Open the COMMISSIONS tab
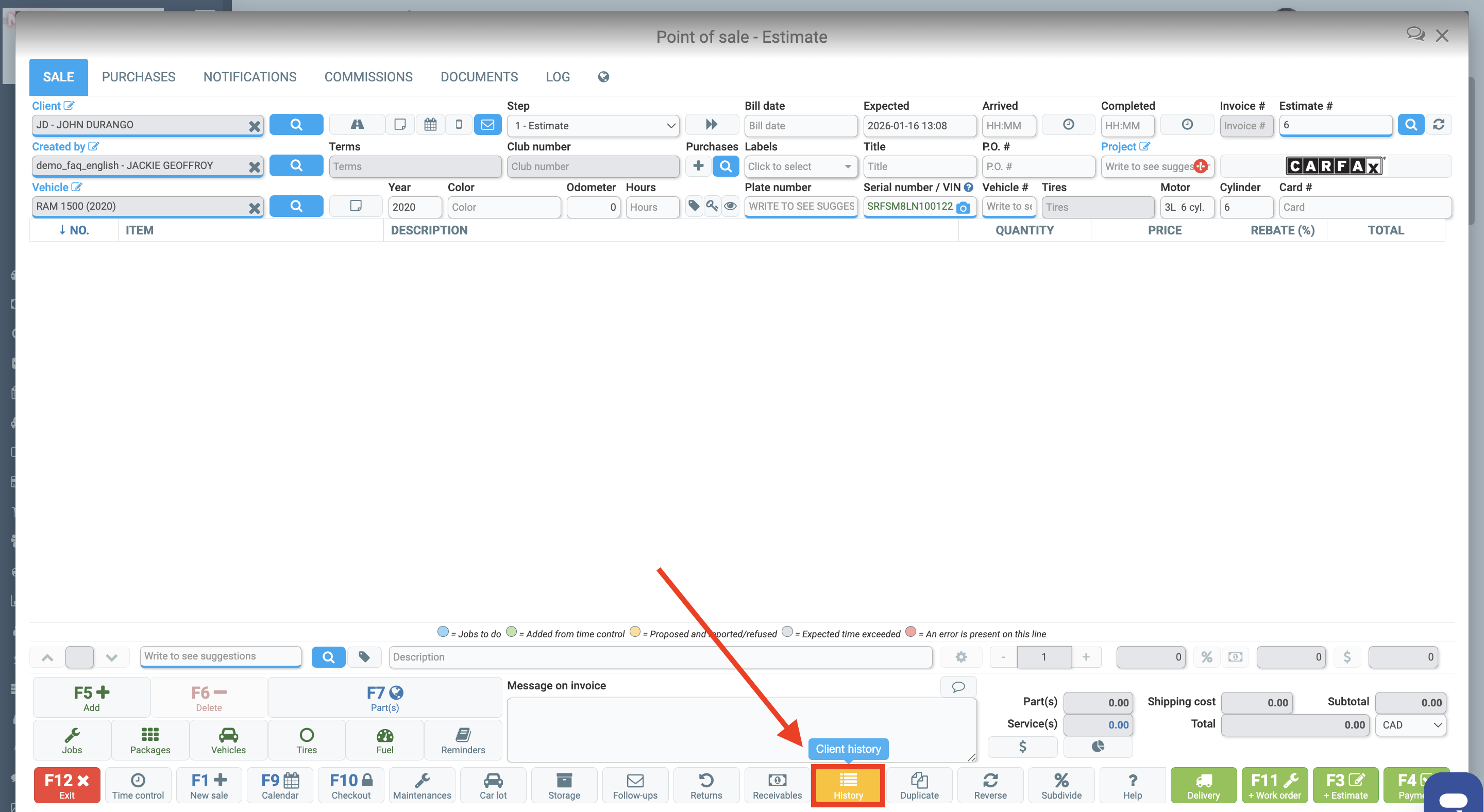Viewport: 1484px width, 812px height. tap(368, 77)
